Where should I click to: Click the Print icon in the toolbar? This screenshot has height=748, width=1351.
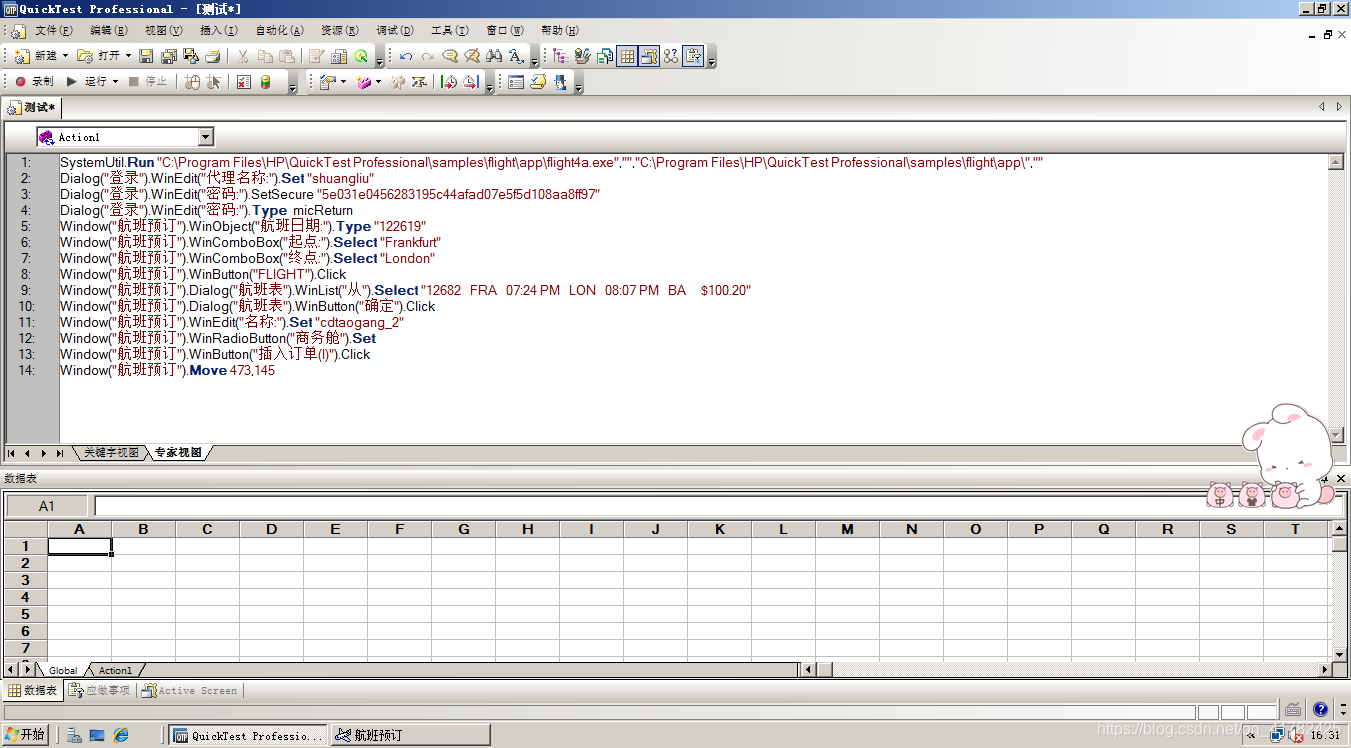coord(214,56)
